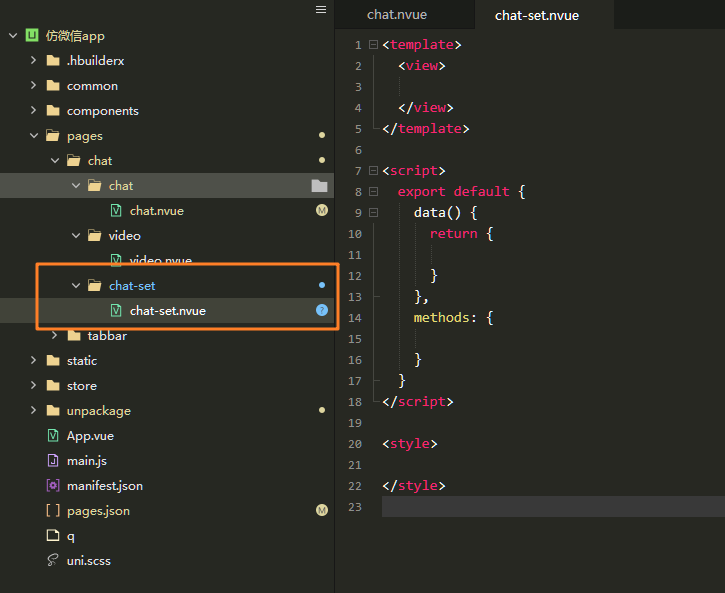Open the hamburger menu above the file tree
The image size is (725, 593).
click(321, 10)
